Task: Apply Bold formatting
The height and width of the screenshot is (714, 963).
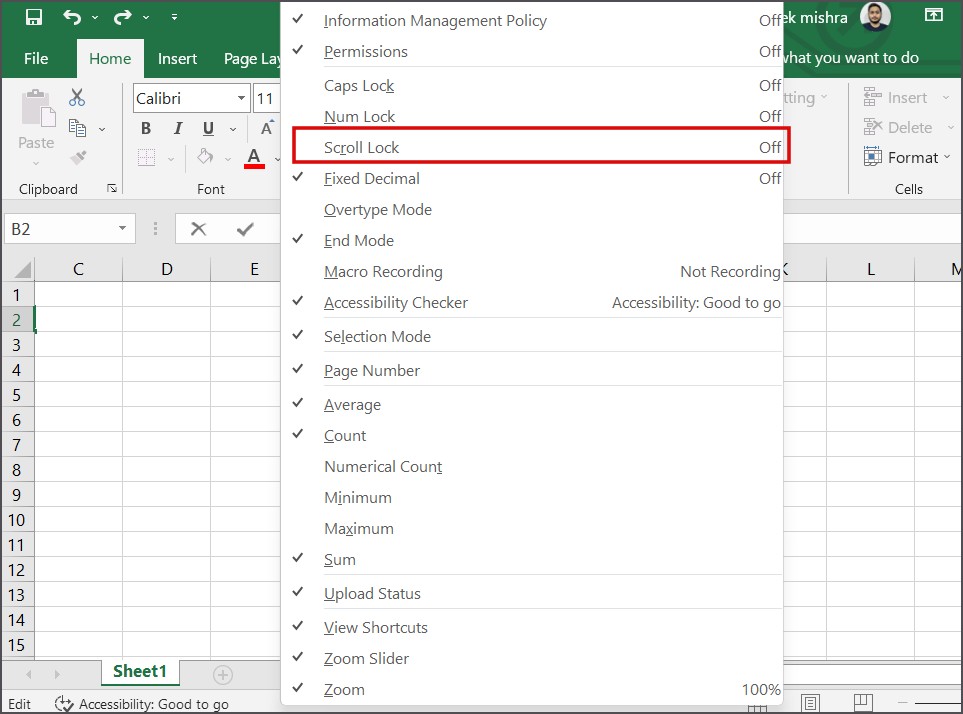Action: tap(144, 128)
